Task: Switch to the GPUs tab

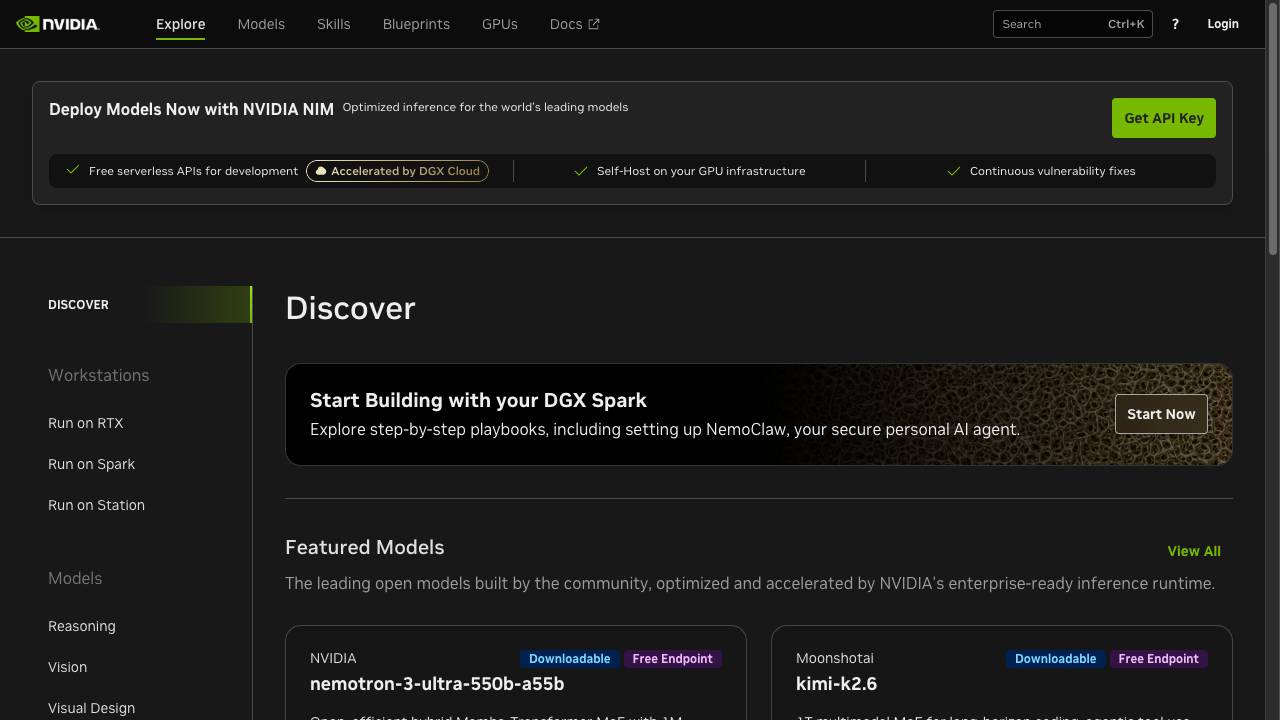Action: pyautogui.click(x=500, y=24)
